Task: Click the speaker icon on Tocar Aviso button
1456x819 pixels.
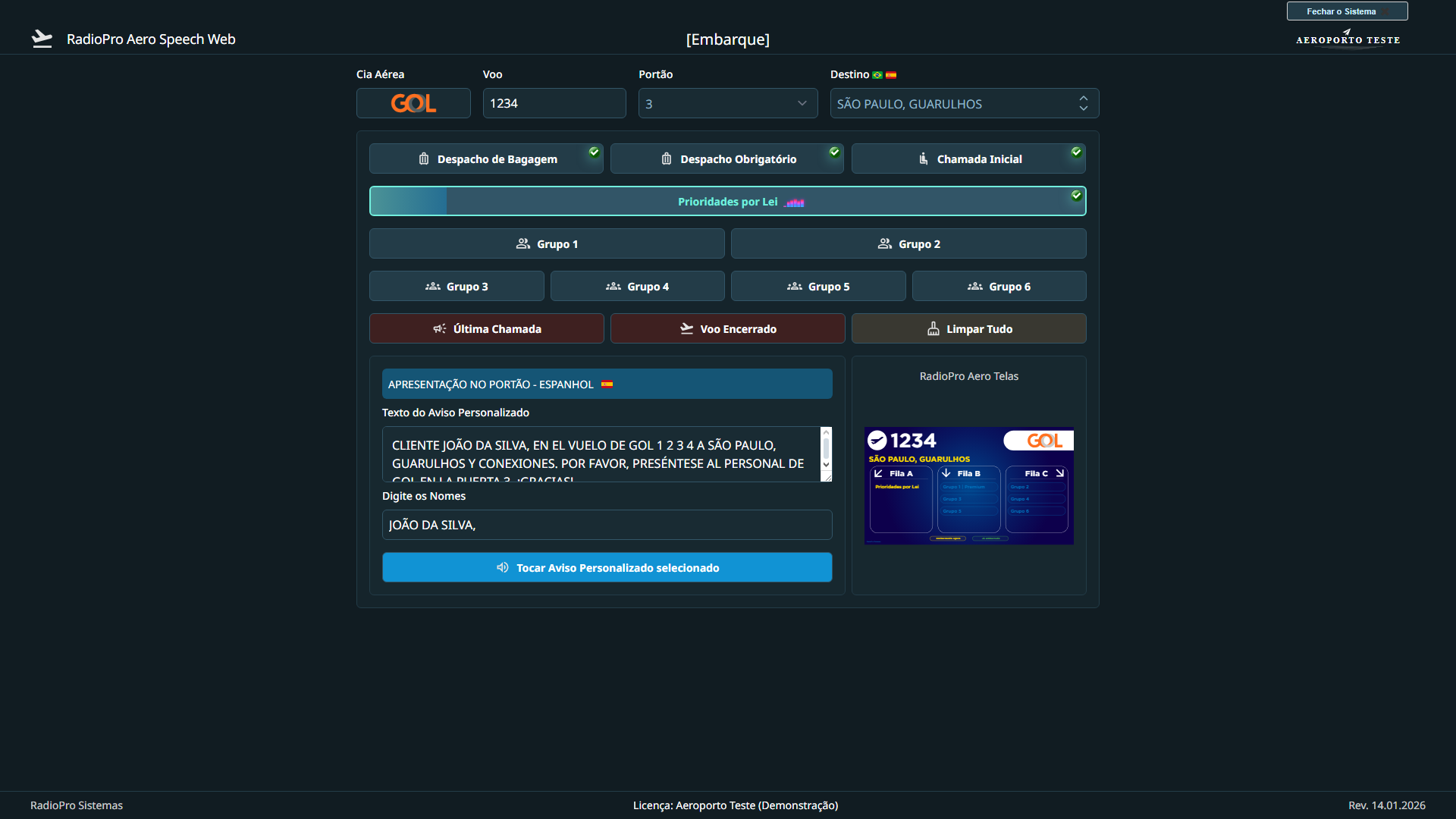Action: 502,568
